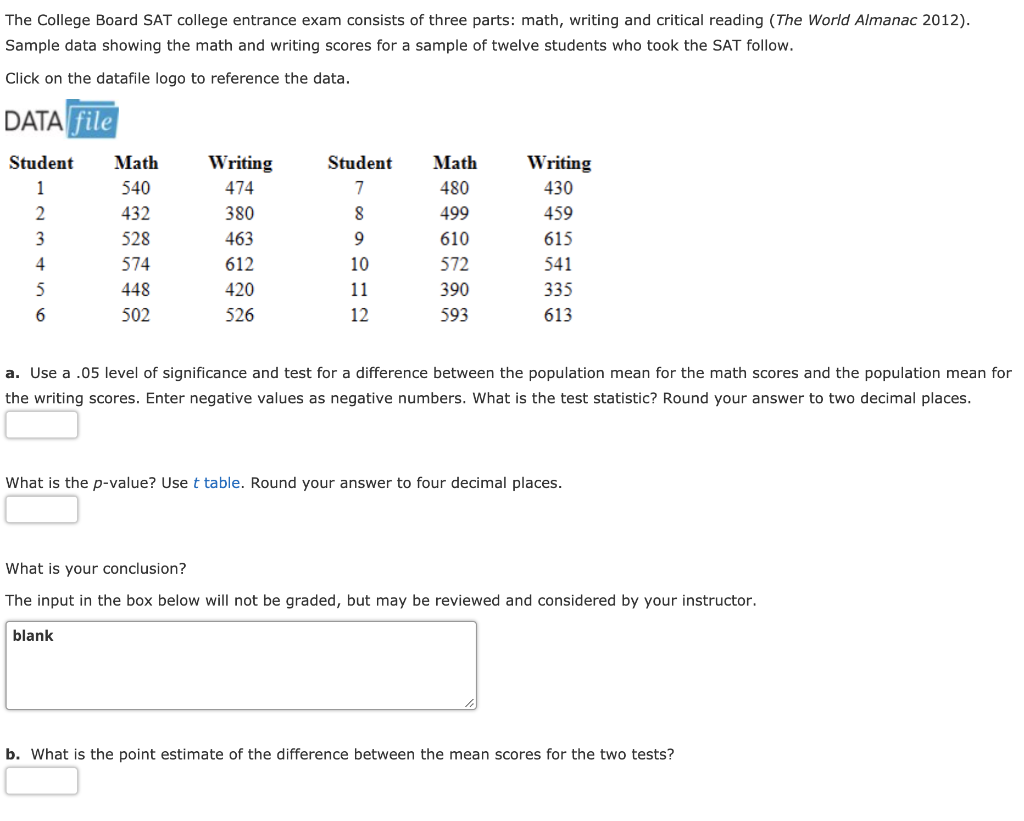The image size is (1024, 821).
Task: Select Writing score 615 for student 9
Action: coord(558,239)
